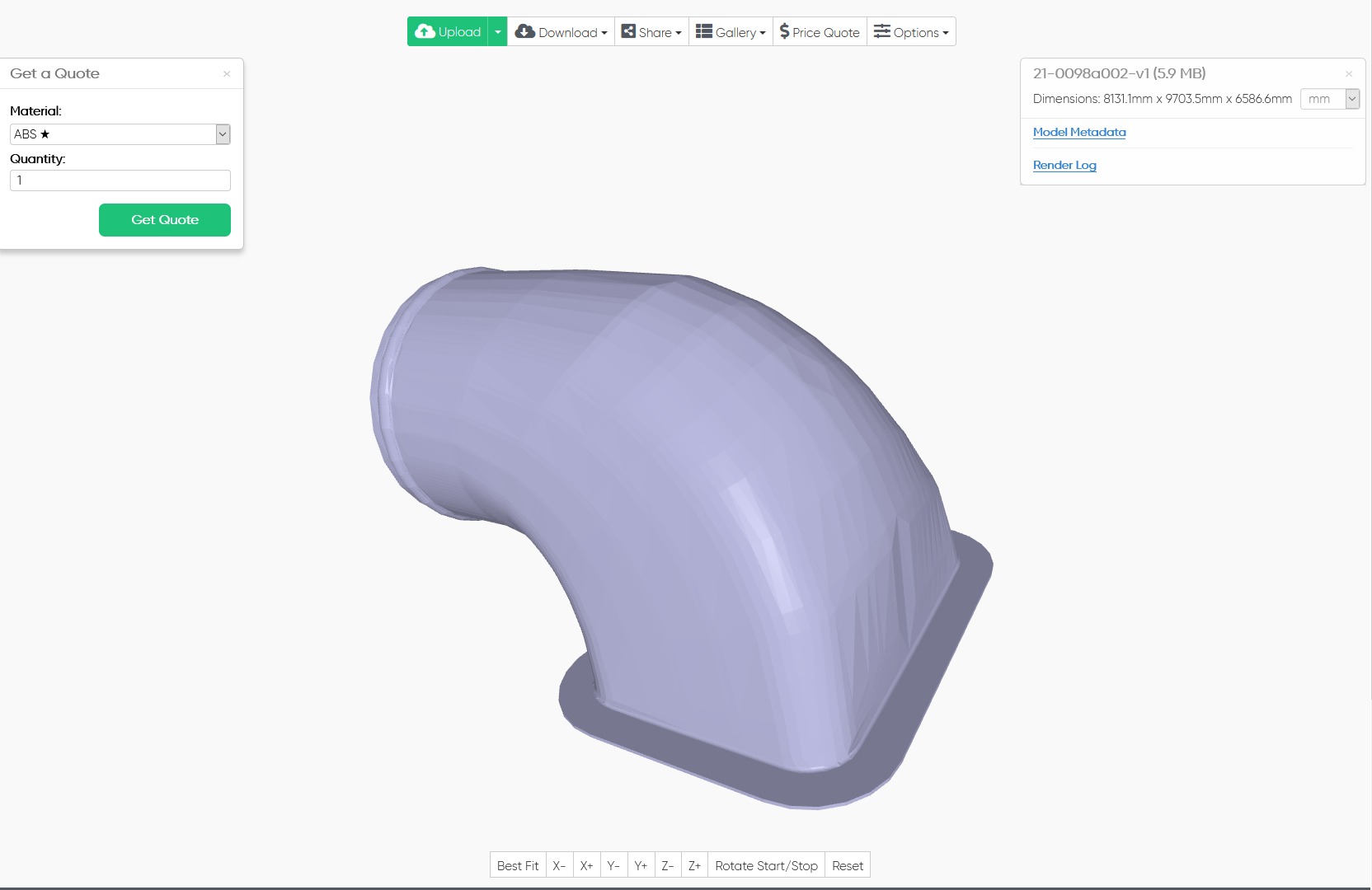Reset the 3D view

847,865
